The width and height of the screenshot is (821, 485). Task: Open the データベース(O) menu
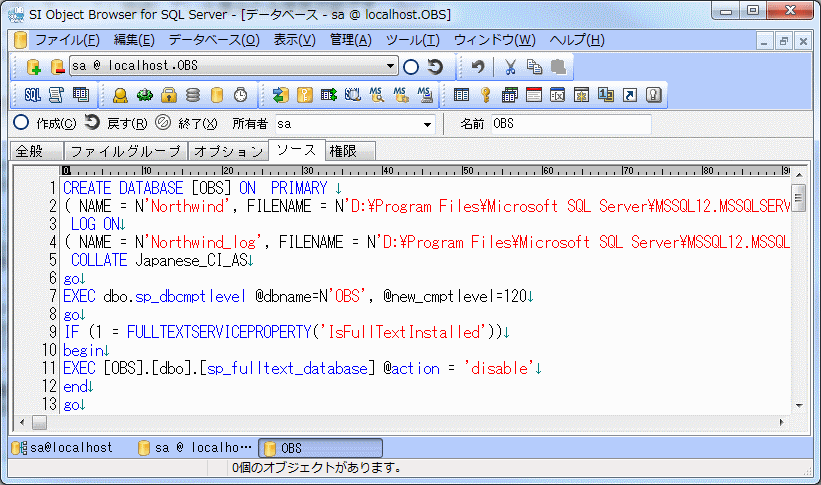(213, 40)
